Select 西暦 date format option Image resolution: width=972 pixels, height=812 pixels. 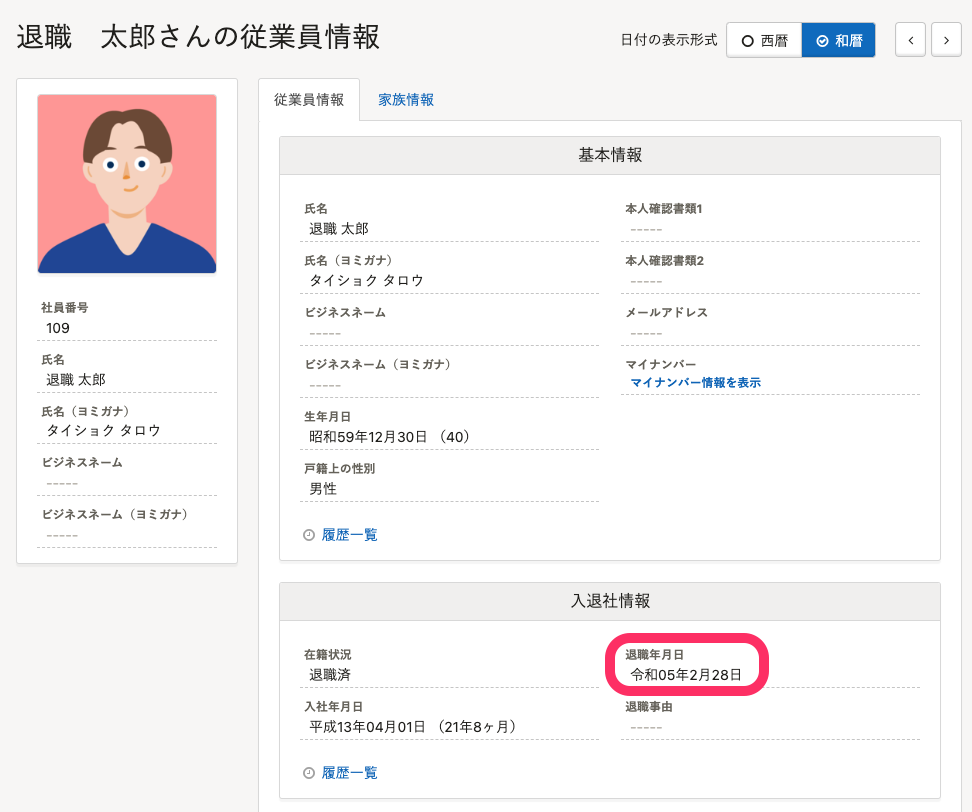(x=764, y=41)
